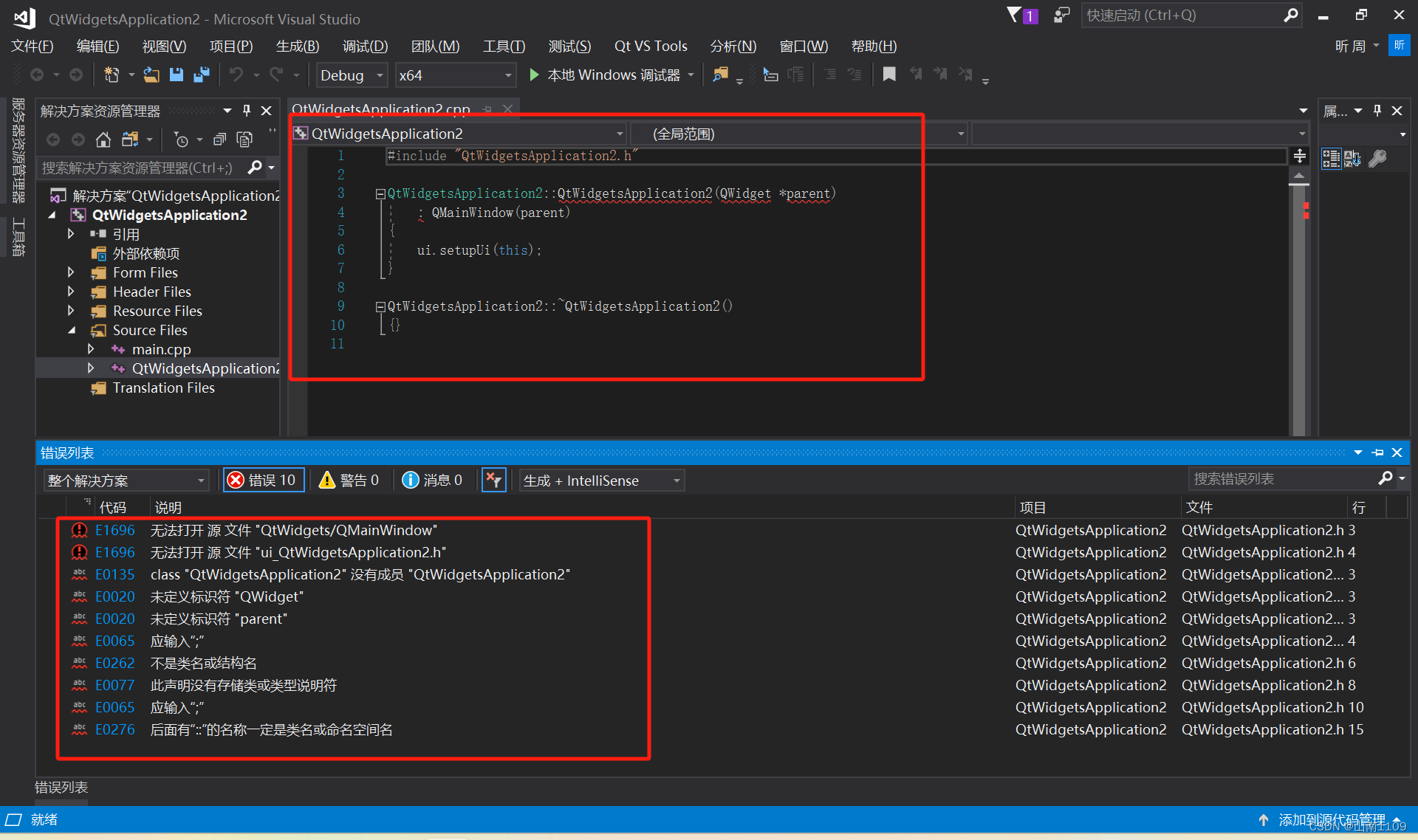Image resolution: width=1418 pixels, height=840 pixels.
Task: Open the 服务器资源管理器 side tab
Action: 18,150
